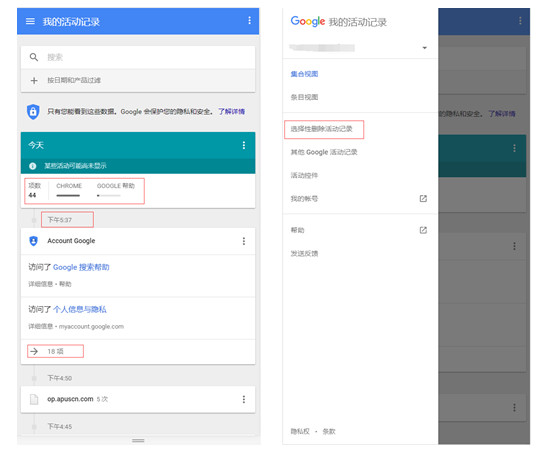Click the bottom drag handle bar
Screen dimensions: 546x458
click(x=138, y=441)
